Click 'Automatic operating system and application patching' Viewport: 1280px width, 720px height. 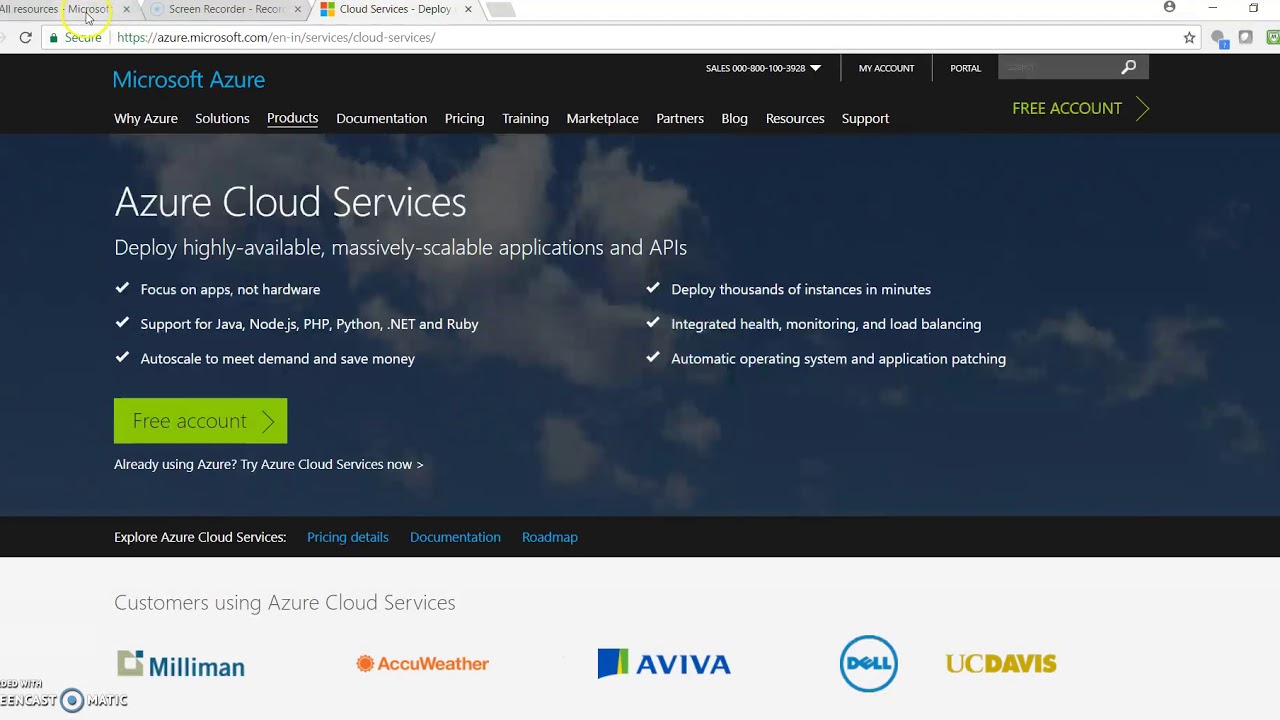(838, 358)
